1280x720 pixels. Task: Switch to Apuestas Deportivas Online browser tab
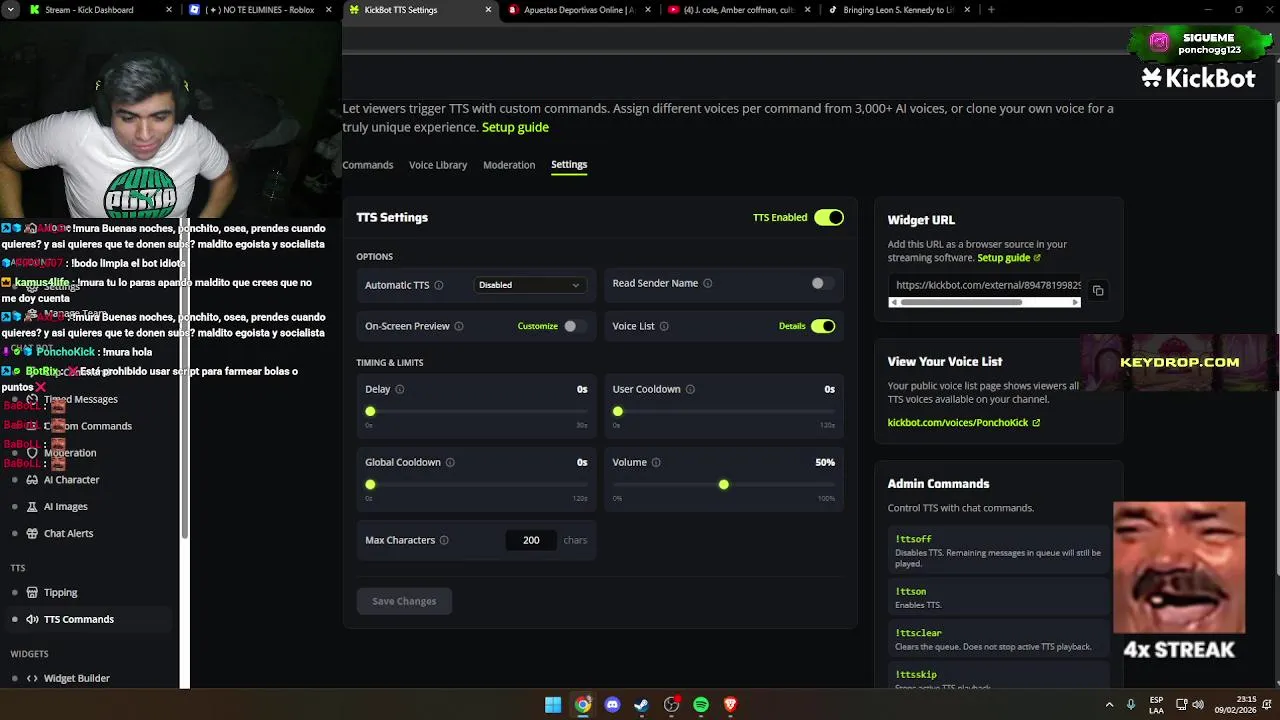(x=578, y=10)
